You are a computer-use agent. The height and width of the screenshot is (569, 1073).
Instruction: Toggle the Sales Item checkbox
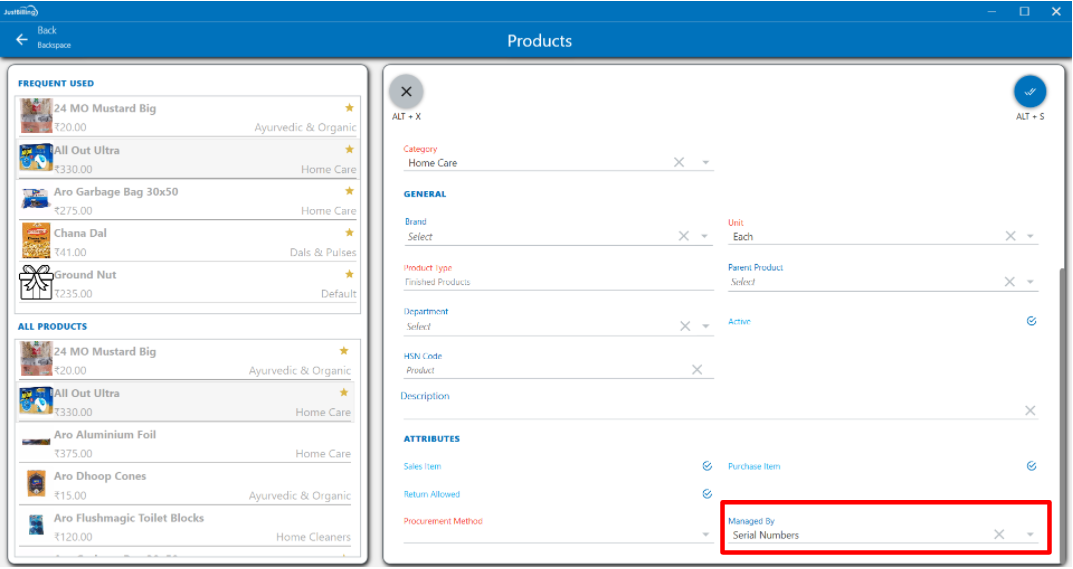(707, 466)
